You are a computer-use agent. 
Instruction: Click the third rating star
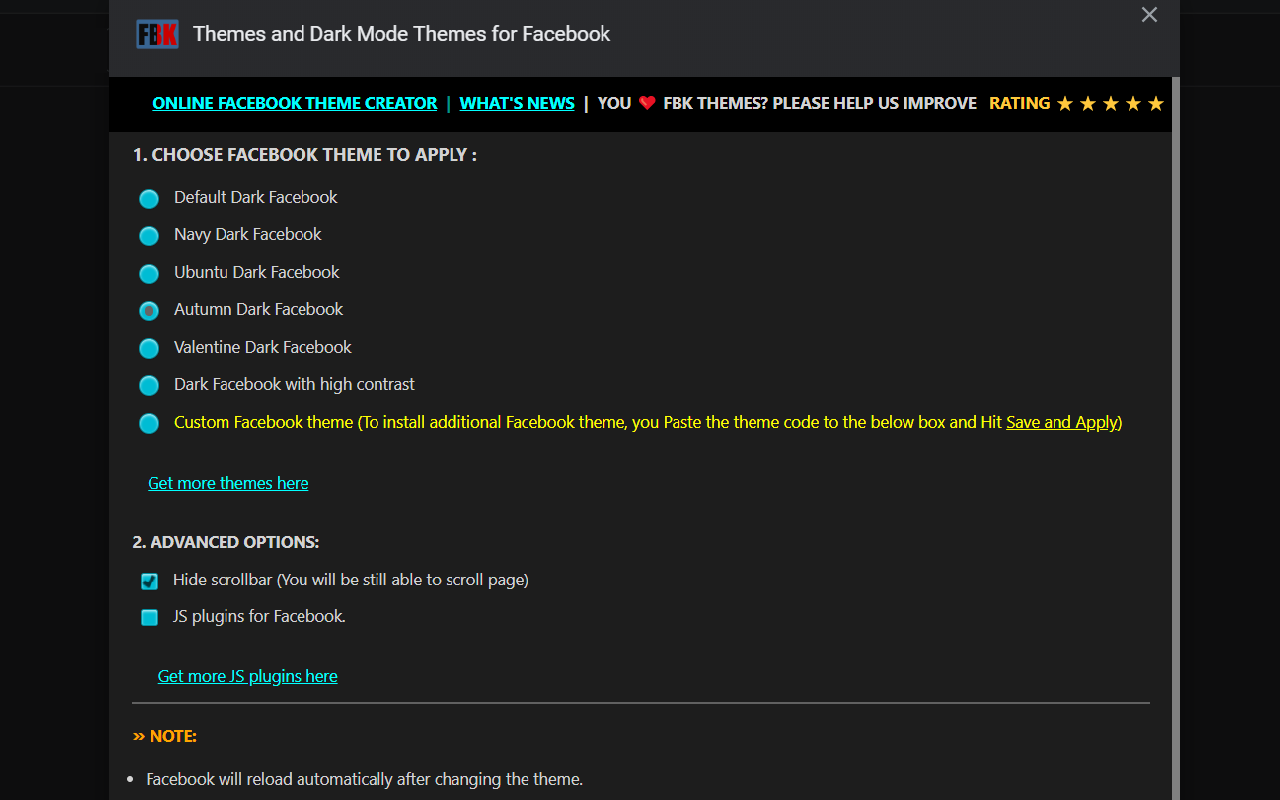[x=1111, y=104]
